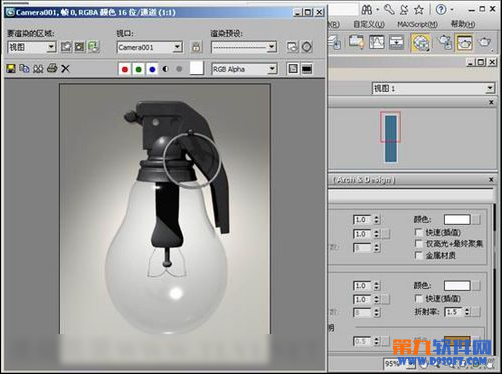Copy rendered image to clipboard
Viewport: 503px width, 374px height.
tap(24, 69)
